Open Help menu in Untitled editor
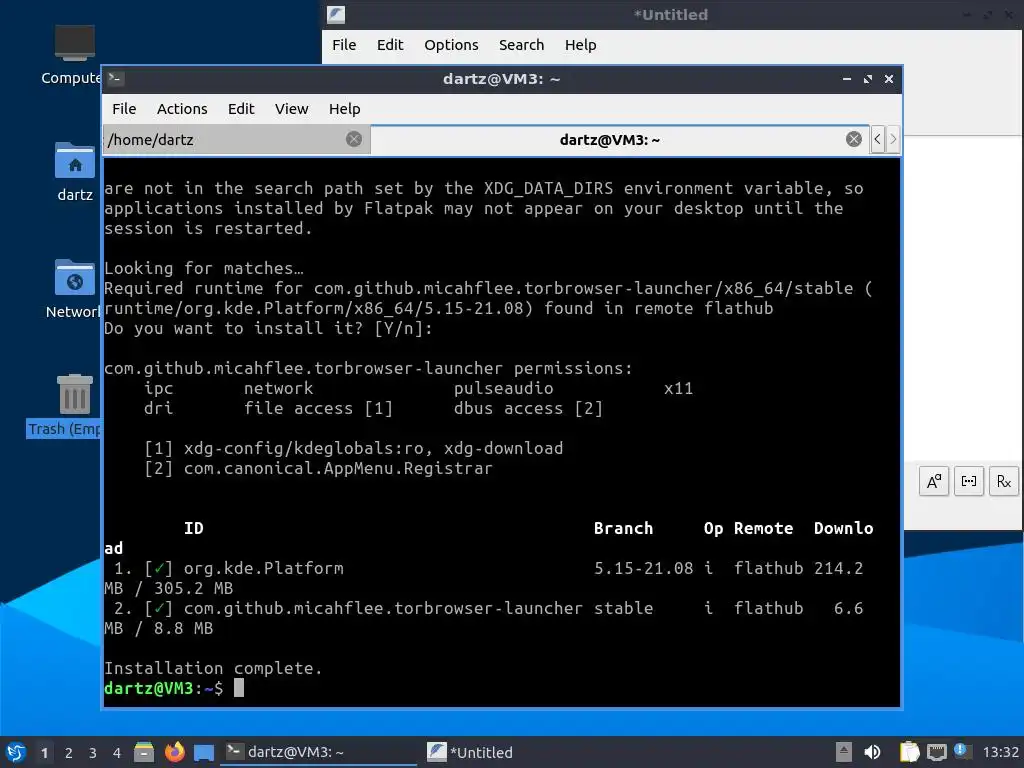This screenshot has width=1024, height=768. coord(581,45)
